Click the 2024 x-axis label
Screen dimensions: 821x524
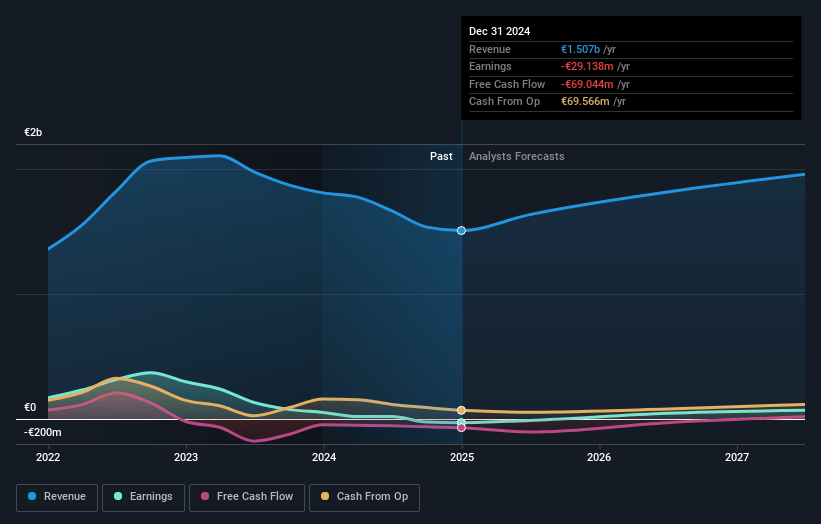pyautogui.click(x=324, y=458)
